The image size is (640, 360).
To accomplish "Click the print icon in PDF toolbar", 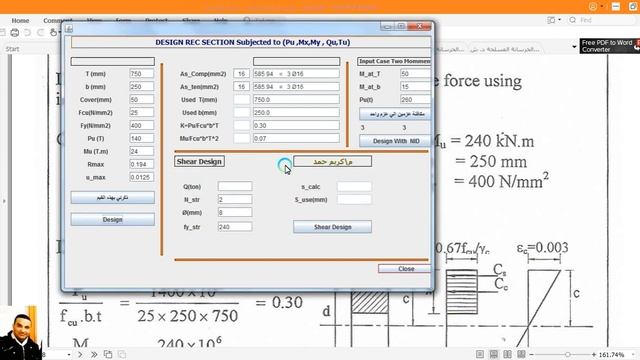I will click(14, 33).
